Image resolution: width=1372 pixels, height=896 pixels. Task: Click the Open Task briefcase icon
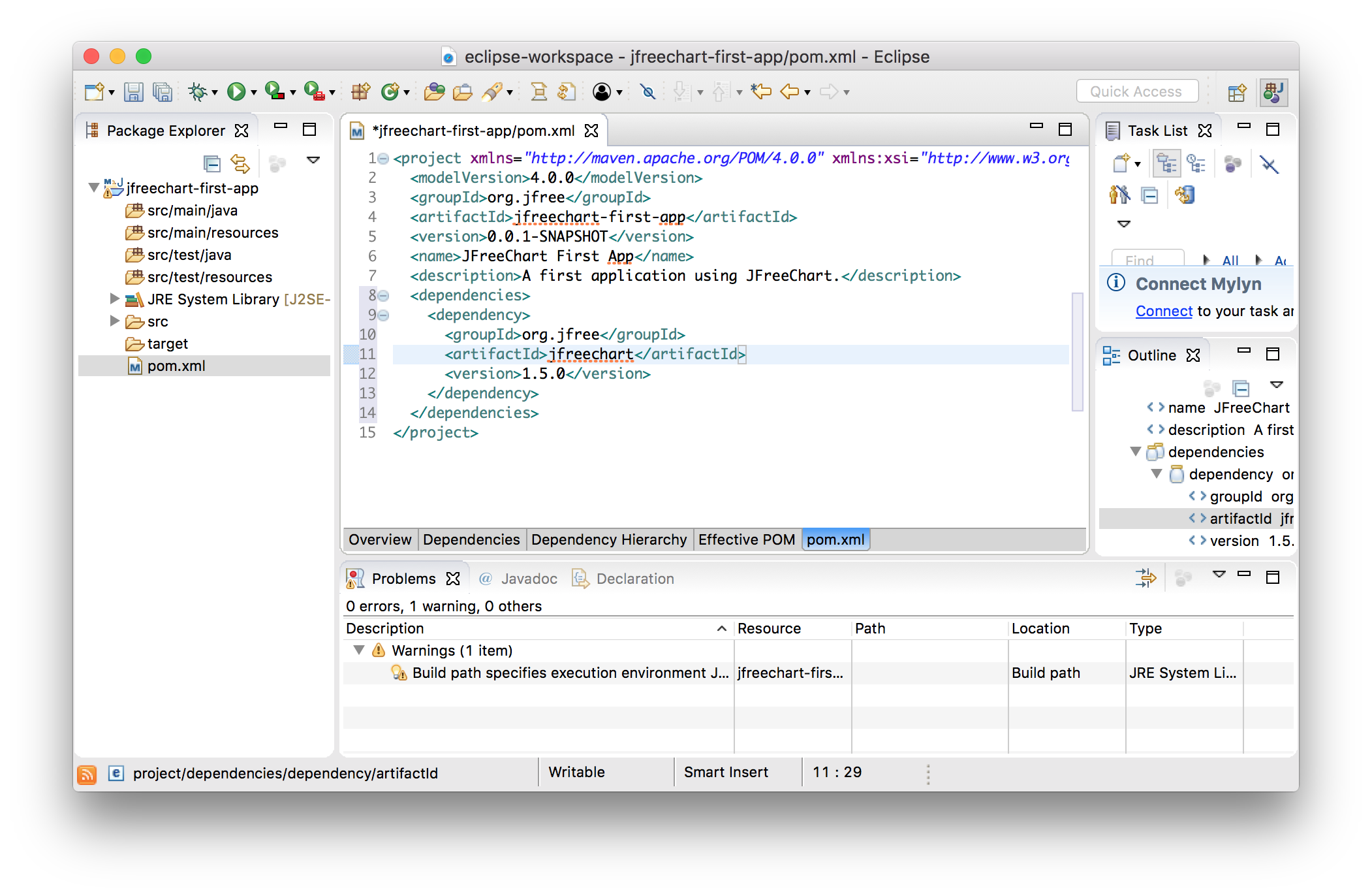tap(462, 92)
